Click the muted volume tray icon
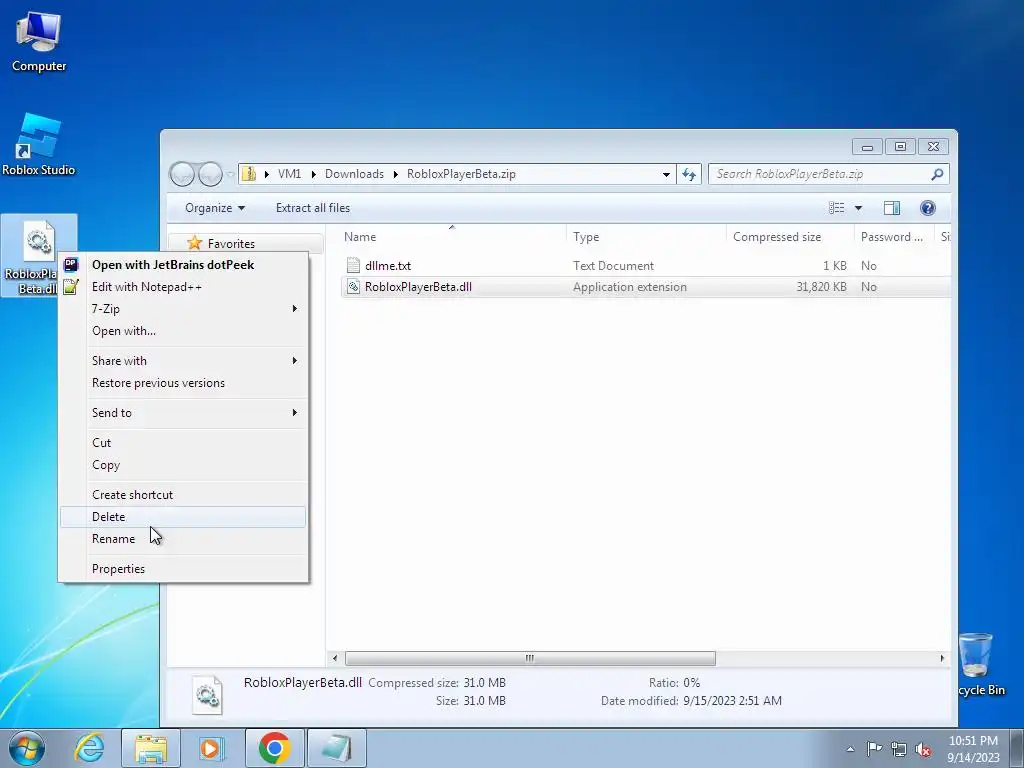 [x=923, y=748]
